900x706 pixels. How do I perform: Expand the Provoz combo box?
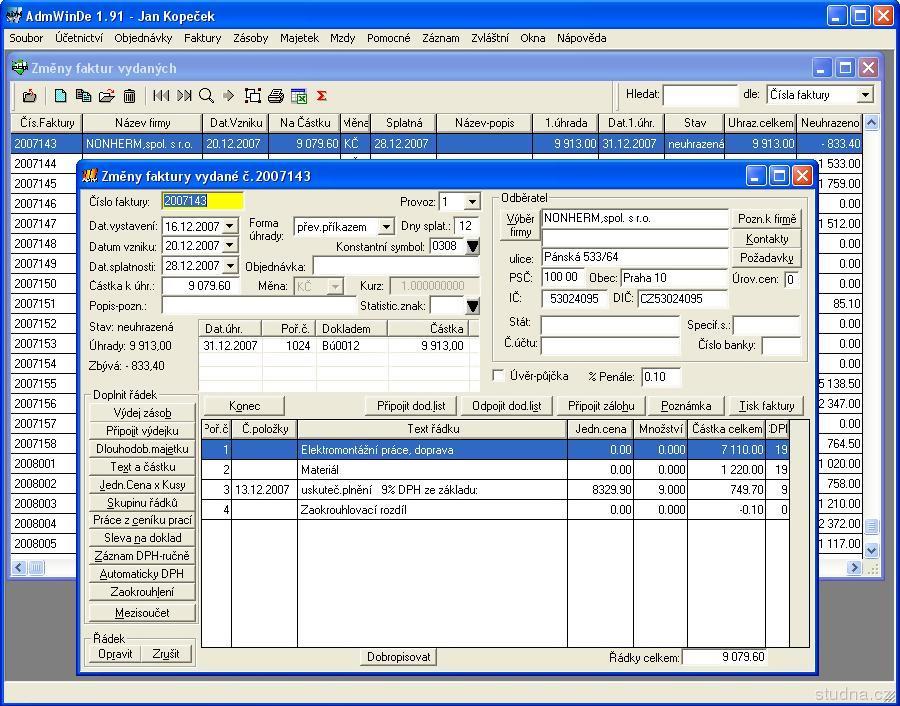click(473, 201)
